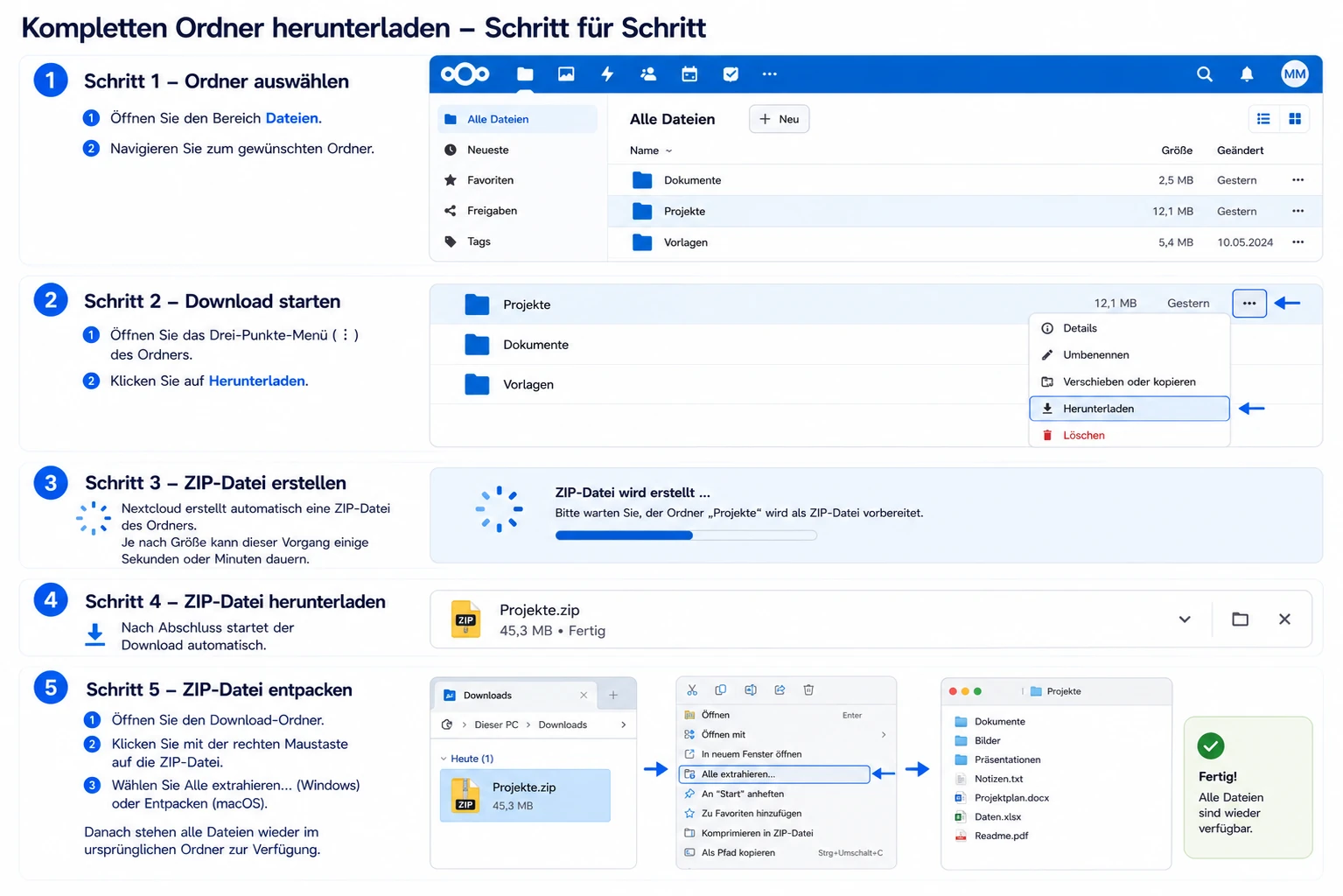Choose Details in the context menu
Image resolution: width=1343 pixels, height=896 pixels.
click(x=1130, y=328)
